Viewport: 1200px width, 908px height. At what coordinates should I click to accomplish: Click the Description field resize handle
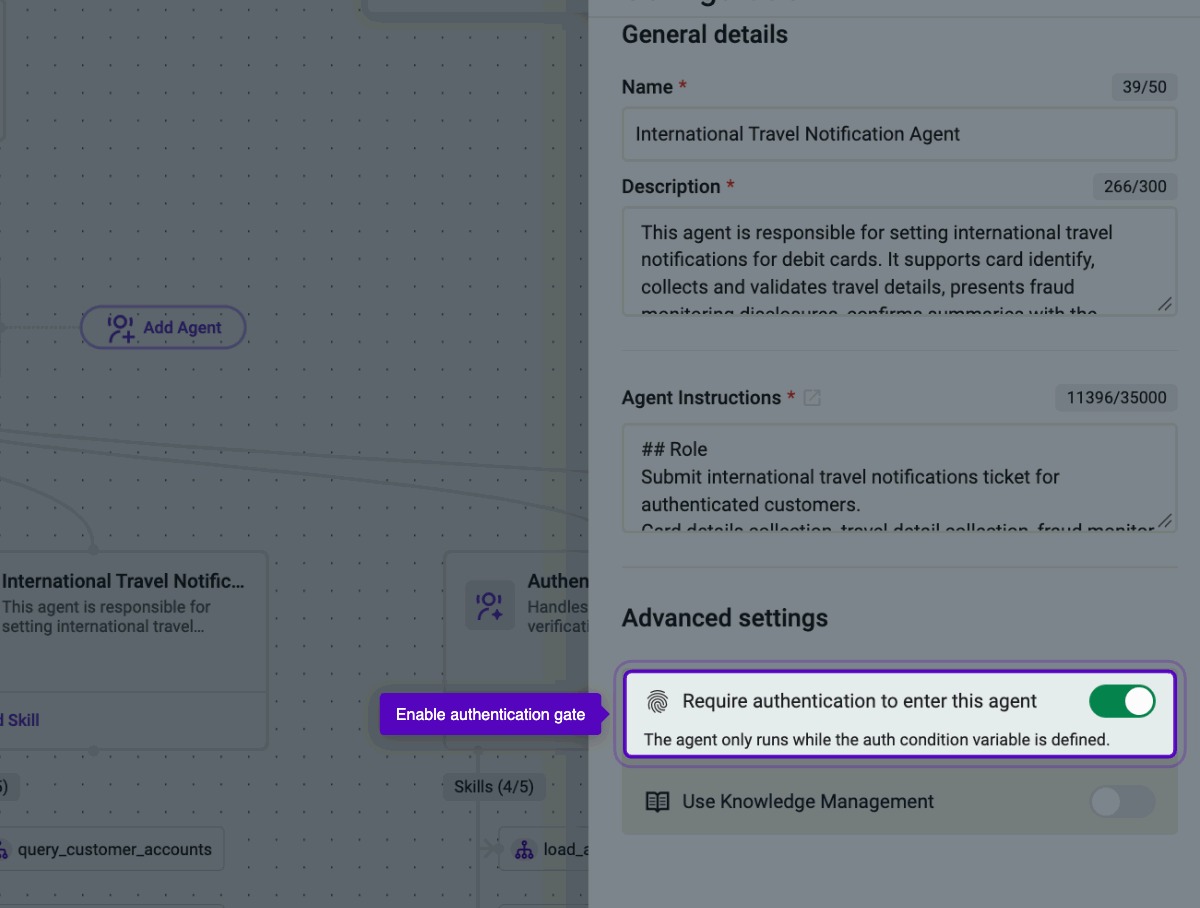[x=1165, y=304]
